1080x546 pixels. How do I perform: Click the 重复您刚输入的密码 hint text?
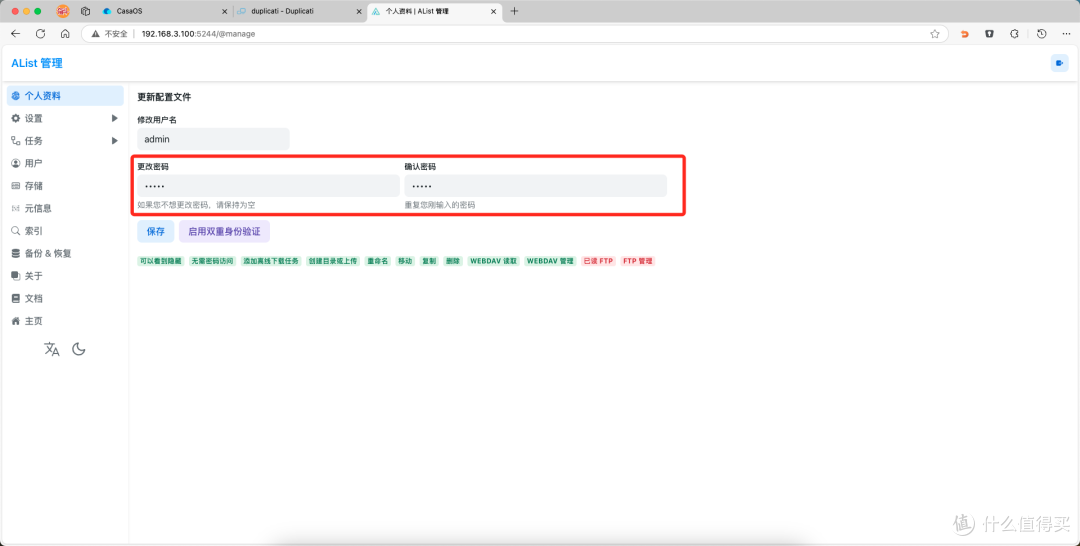[x=439, y=205]
